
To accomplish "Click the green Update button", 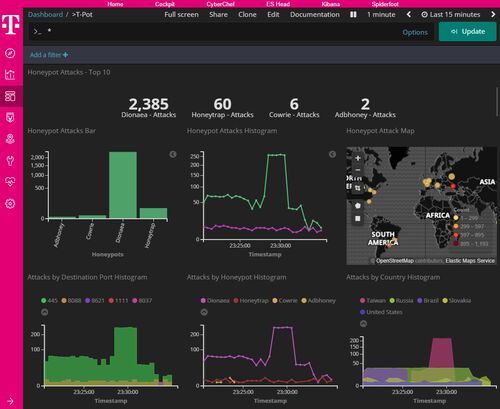I will click(x=467, y=32).
